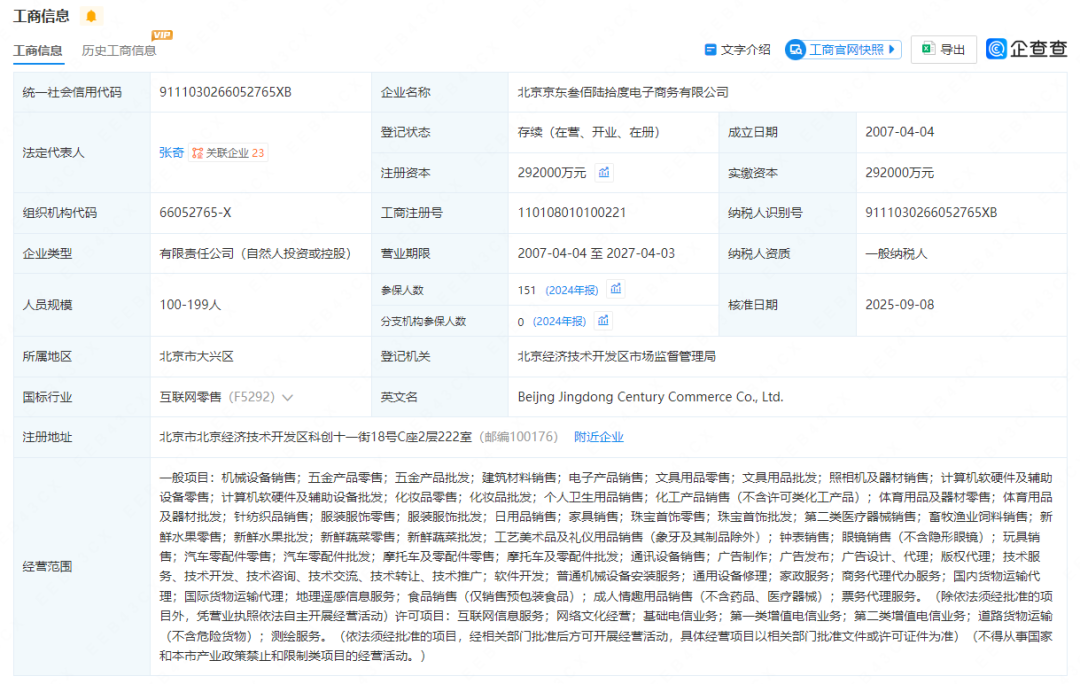Viewport: 1080px width, 684px height.
Task: Click the 工商官网快照 magnifier icon
Action: tap(796, 50)
